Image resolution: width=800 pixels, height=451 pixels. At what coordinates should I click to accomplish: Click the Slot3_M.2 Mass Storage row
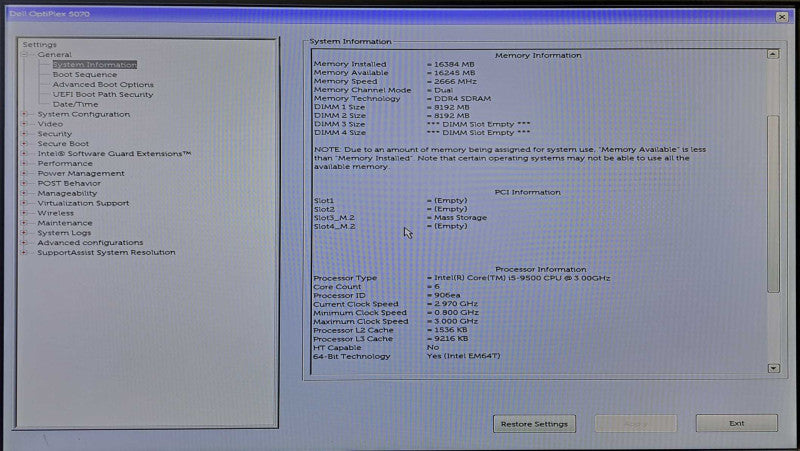click(401, 217)
